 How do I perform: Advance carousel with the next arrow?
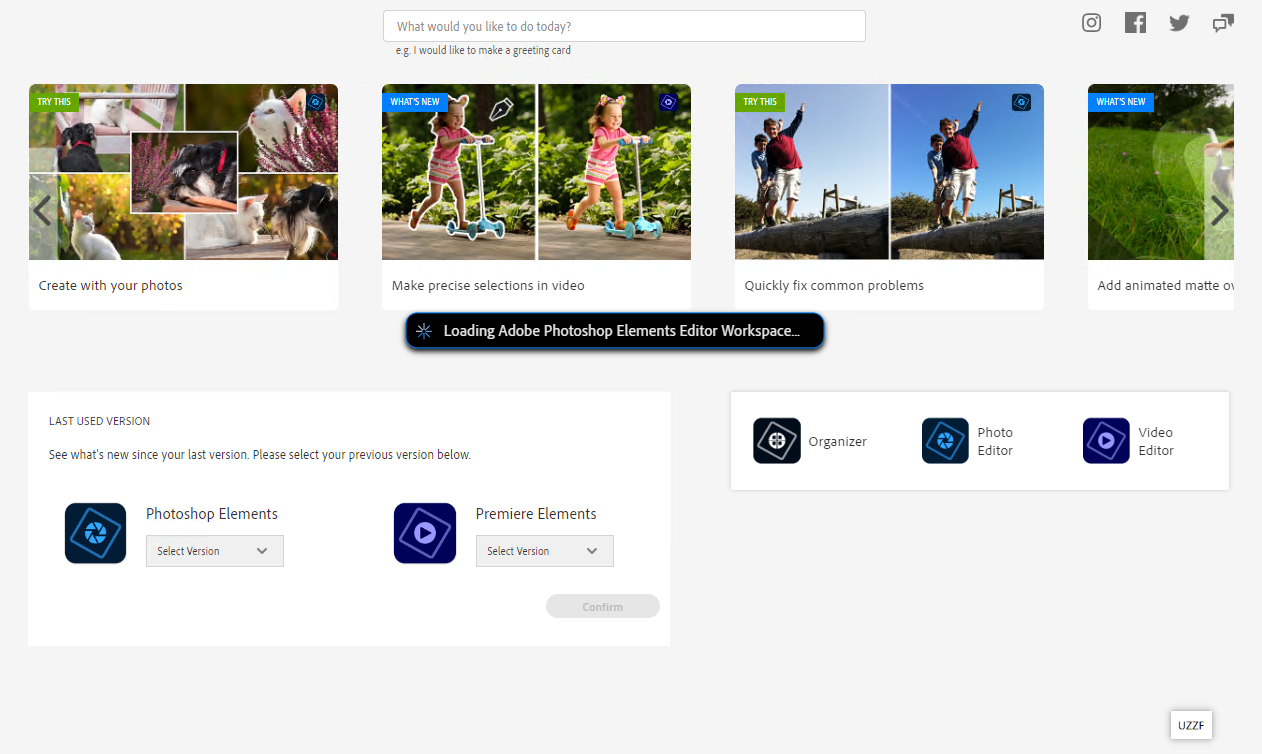point(1219,211)
